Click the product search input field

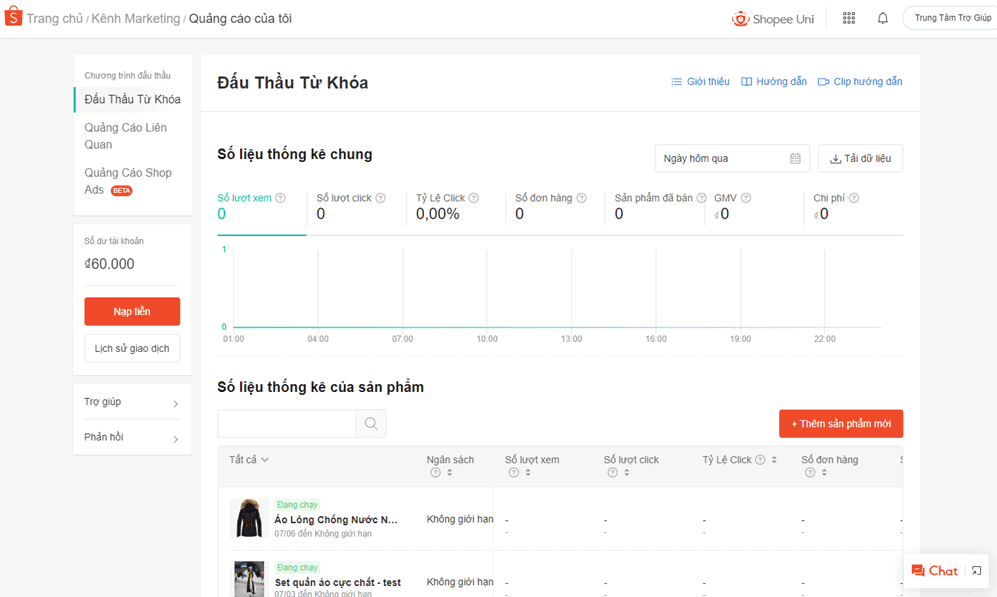[x=286, y=423]
